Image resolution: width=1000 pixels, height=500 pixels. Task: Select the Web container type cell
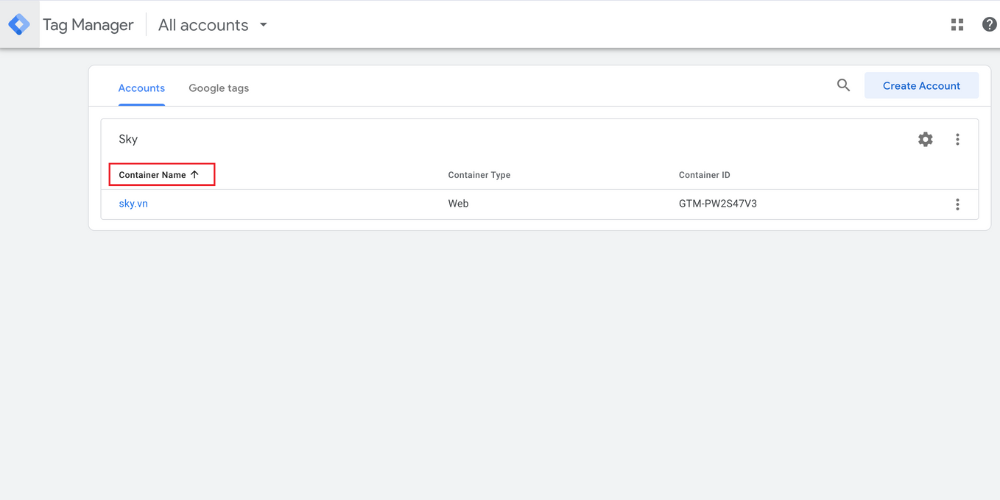coord(459,204)
